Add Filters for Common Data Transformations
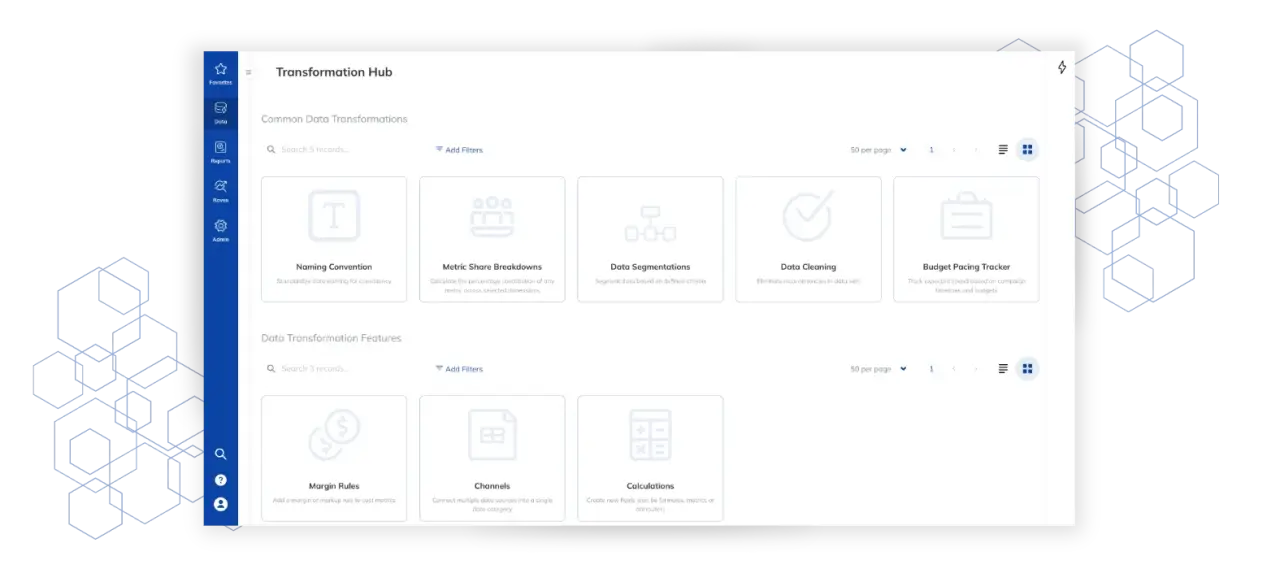The height and width of the screenshot is (569, 1280). [459, 150]
